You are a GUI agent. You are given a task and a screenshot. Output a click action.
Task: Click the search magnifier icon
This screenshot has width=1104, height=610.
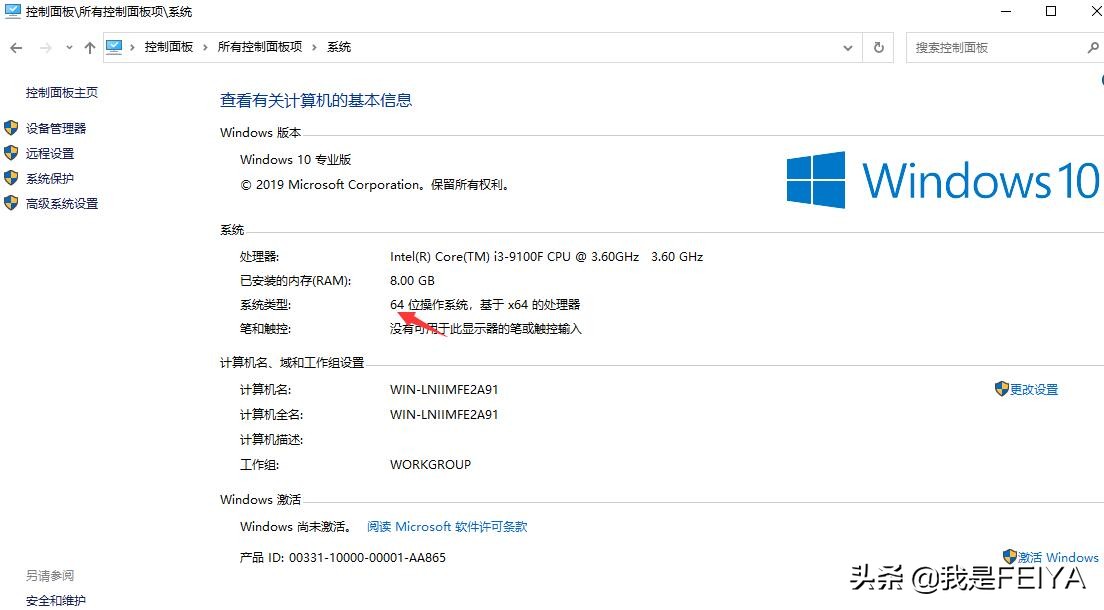point(1093,48)
